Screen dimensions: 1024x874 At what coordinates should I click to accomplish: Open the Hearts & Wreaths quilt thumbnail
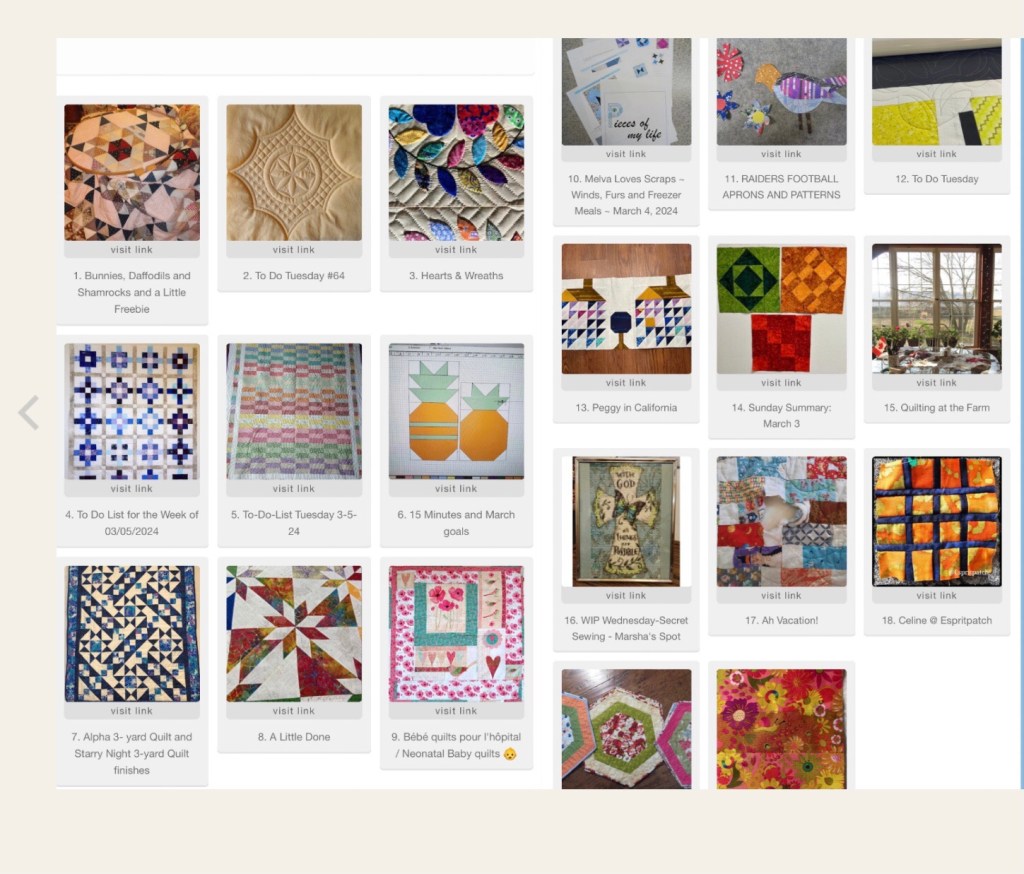coord(456,172)
